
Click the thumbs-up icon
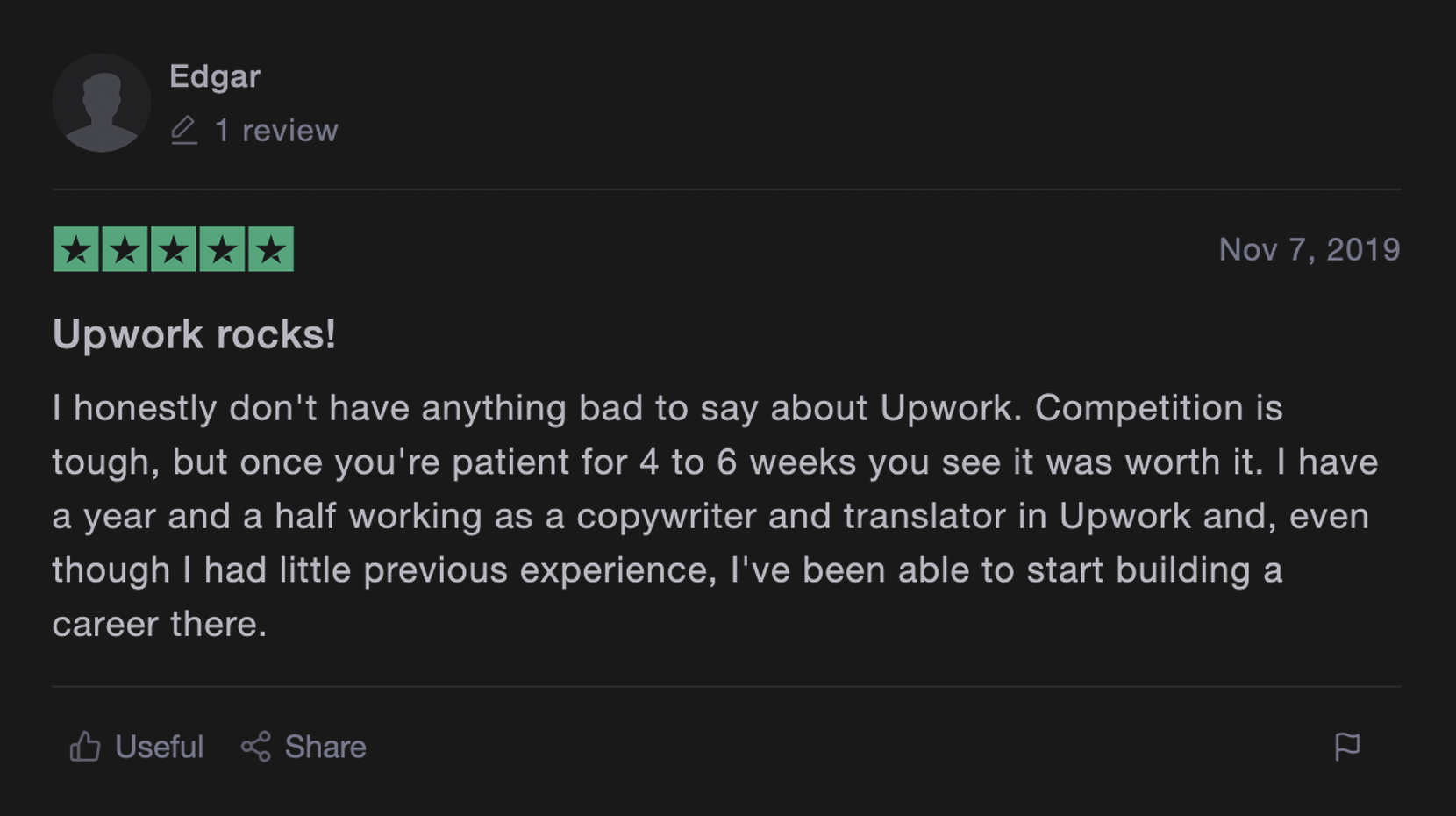[85, 747]
